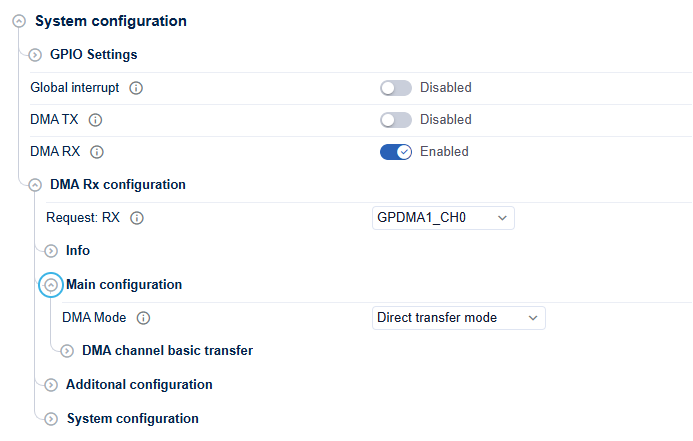Enable the DMA TX switch
Viewport: 693px width, 441px height.
tap(396, 120)
